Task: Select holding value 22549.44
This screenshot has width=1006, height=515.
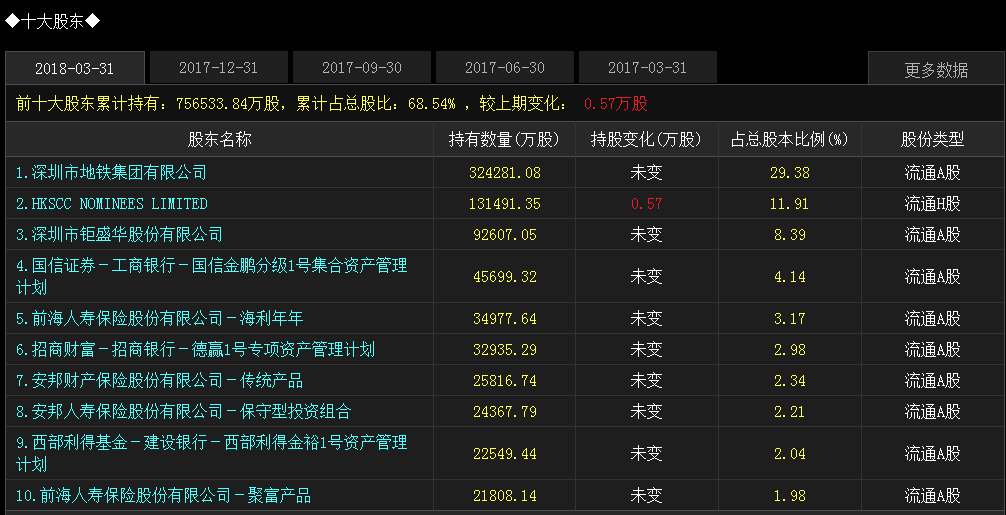Action: click(x=505, y=453)
